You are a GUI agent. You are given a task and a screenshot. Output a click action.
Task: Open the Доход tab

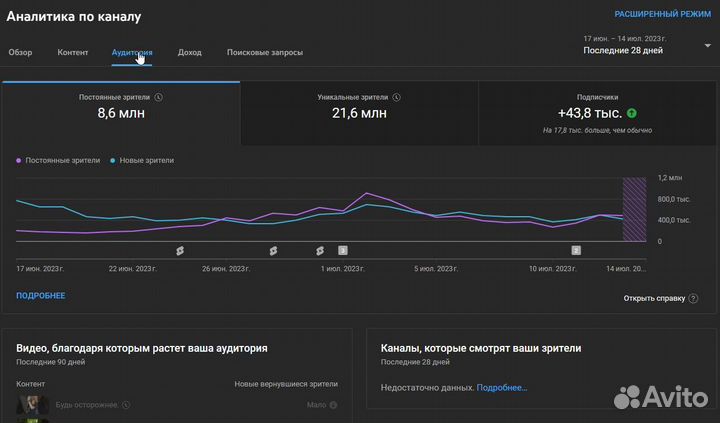pos(190,52)
